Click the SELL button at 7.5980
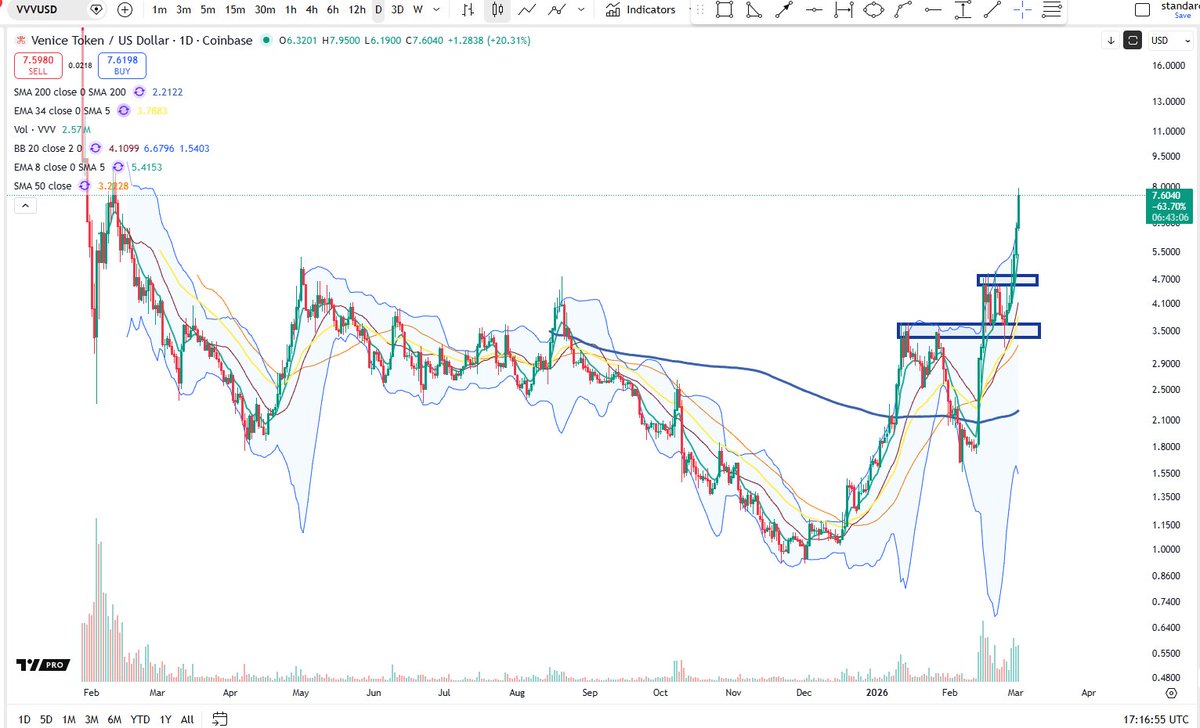Screen dimensions: 1200x728 (38, 65)
